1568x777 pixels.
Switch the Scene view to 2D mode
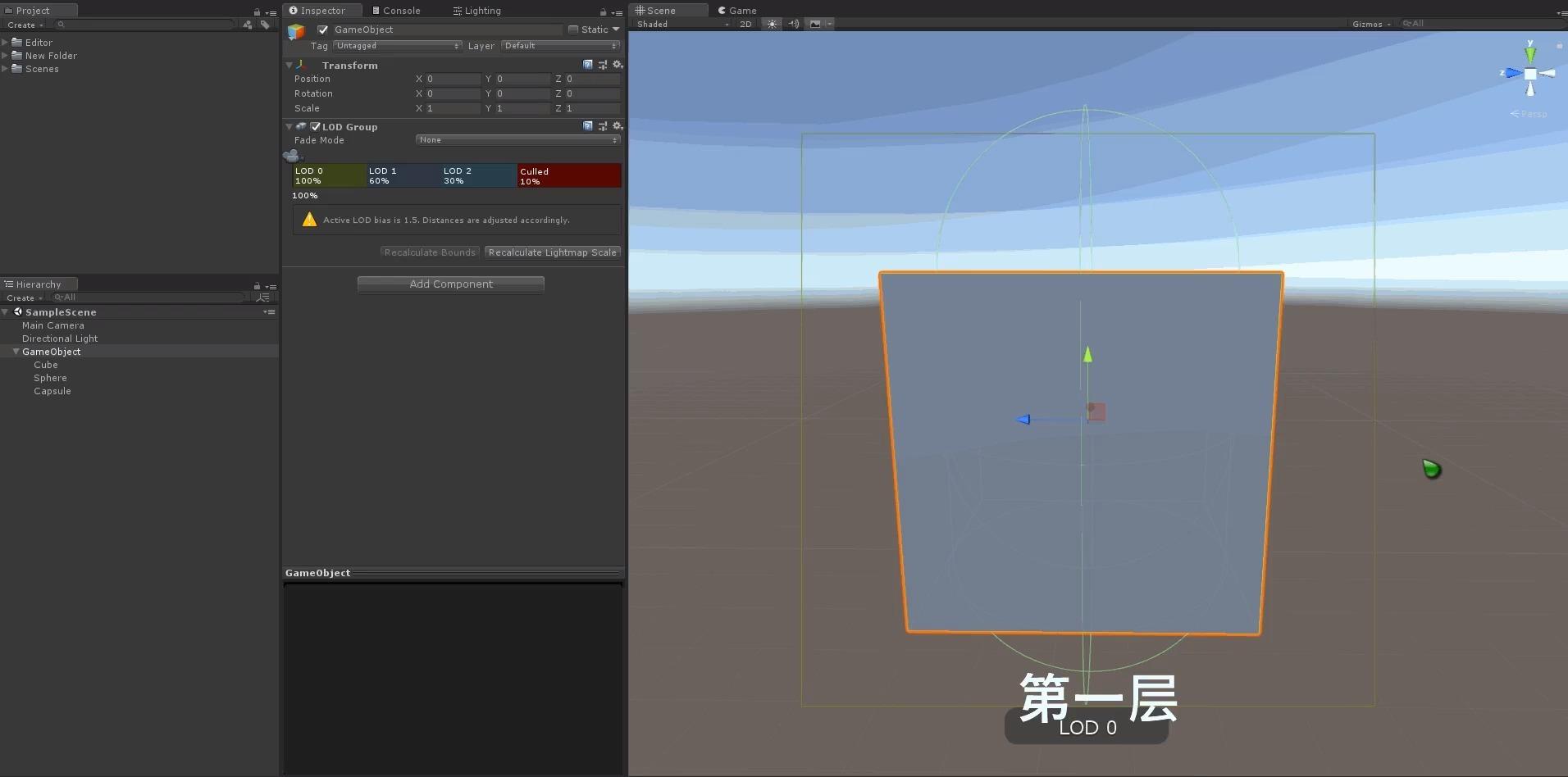tap(746, 24)
